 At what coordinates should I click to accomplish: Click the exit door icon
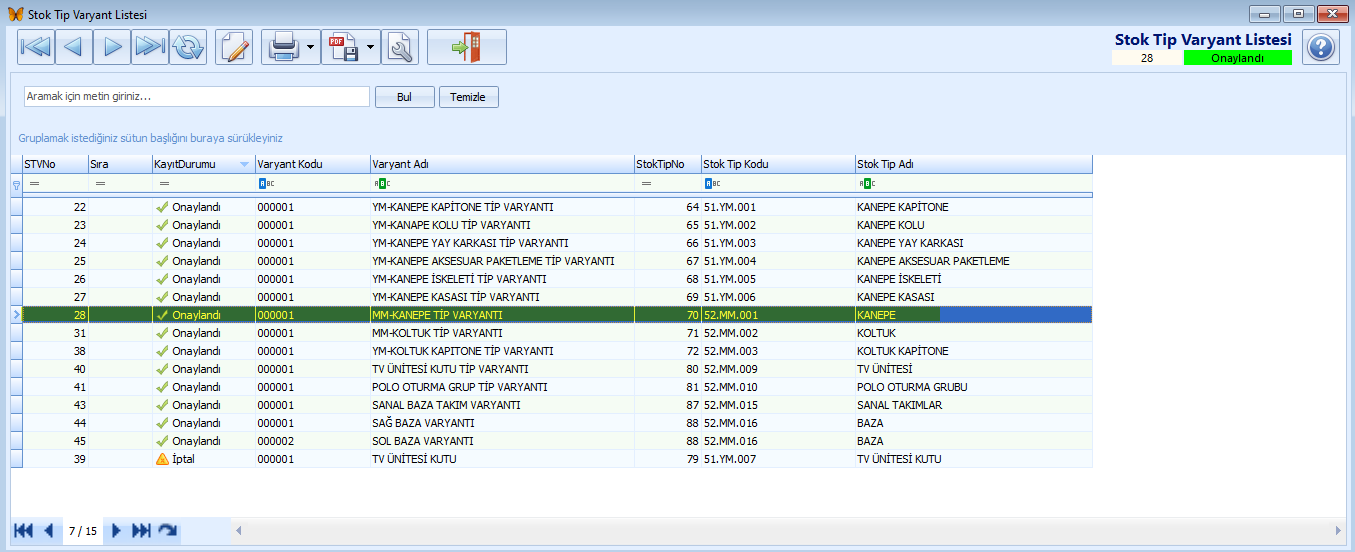point(466,47)
